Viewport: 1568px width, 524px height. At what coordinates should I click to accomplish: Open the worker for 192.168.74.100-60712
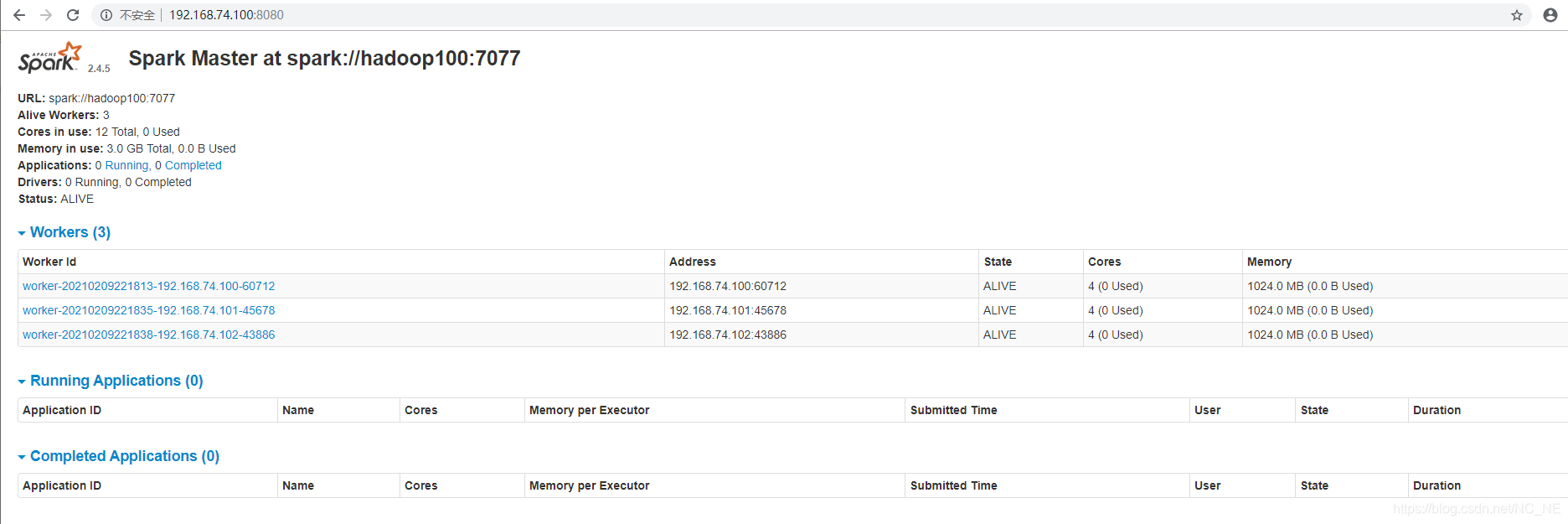pos(148,286)
